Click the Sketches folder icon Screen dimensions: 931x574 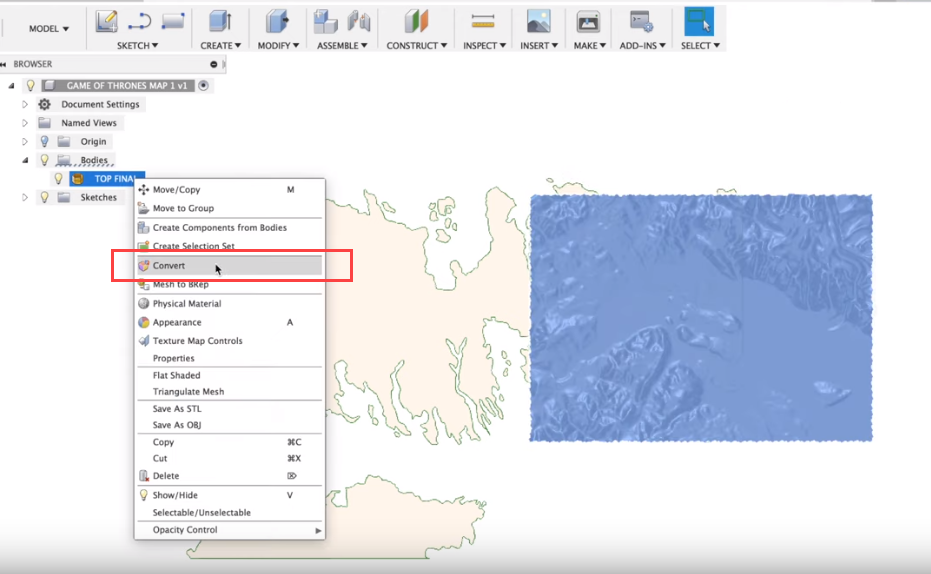64,197
